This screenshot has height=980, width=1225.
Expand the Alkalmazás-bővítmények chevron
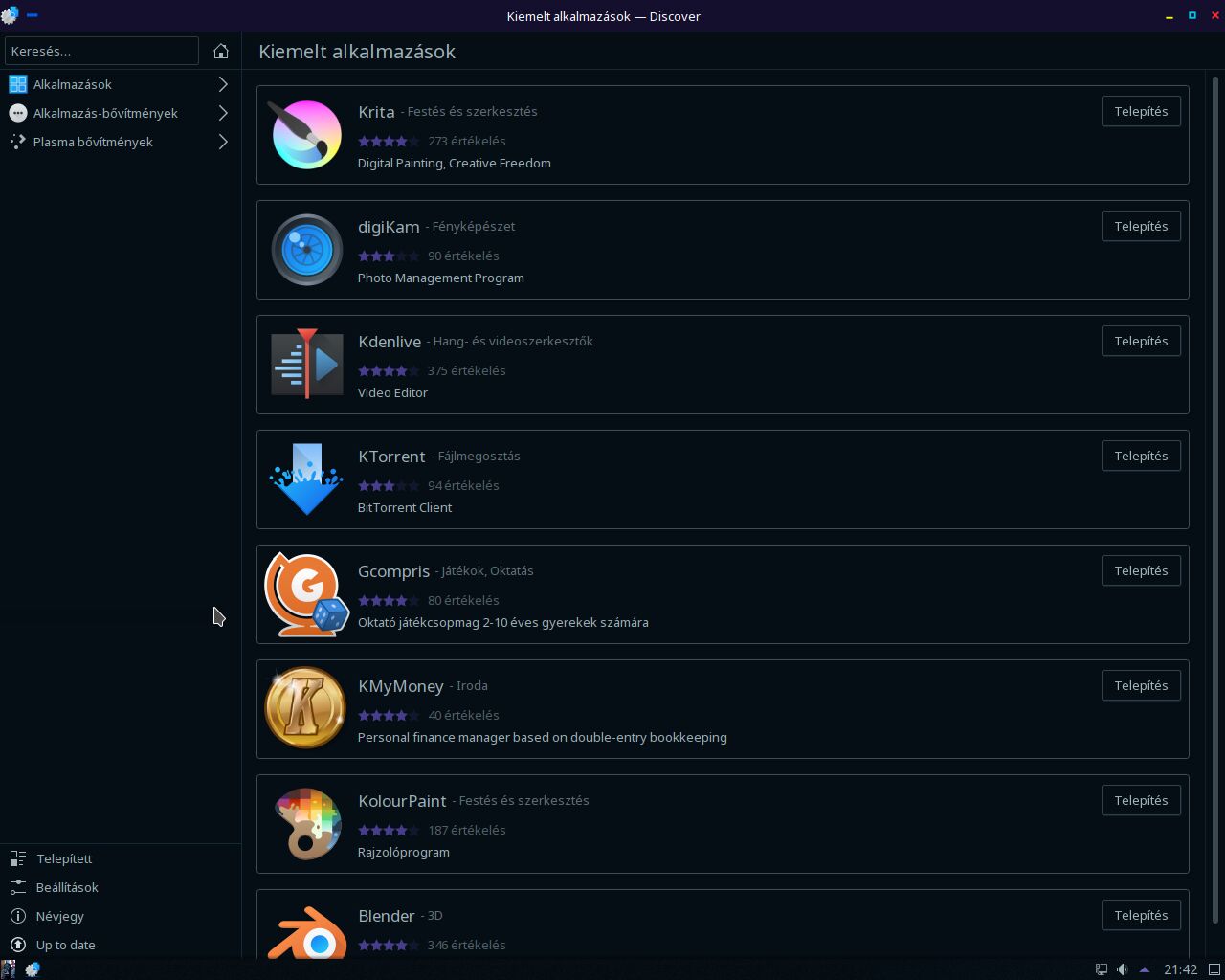click(223, 113)
